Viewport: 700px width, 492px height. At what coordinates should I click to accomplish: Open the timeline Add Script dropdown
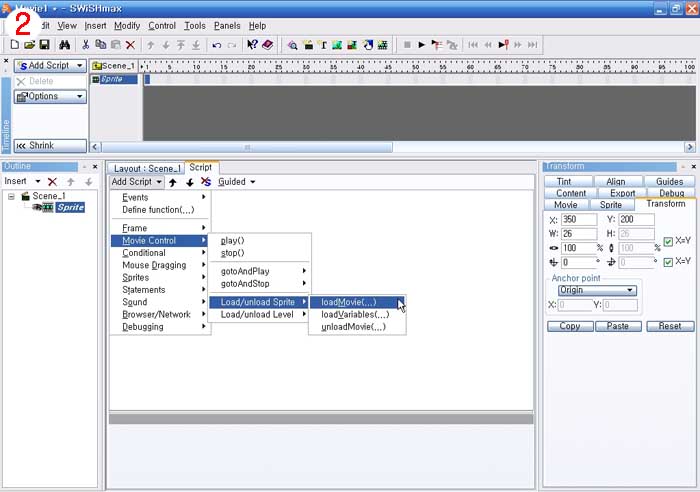[x=50, y=66]
